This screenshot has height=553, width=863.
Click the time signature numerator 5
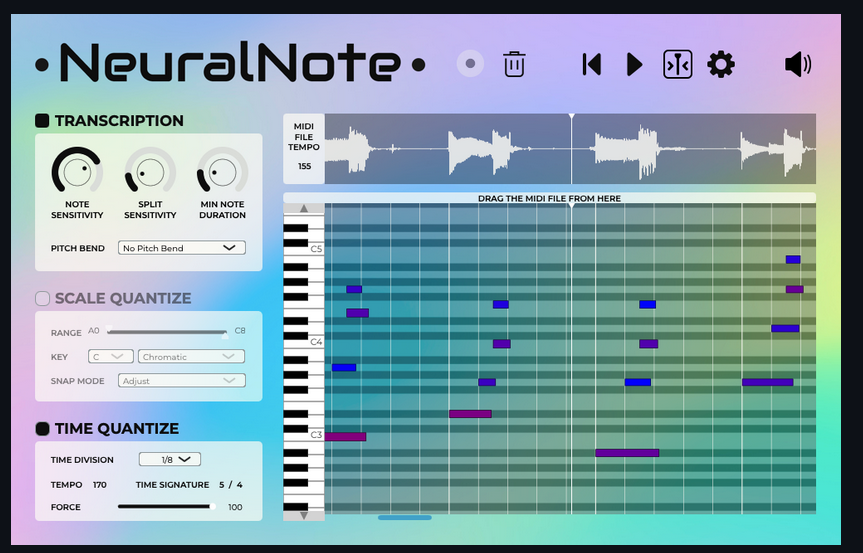point(222,485)
